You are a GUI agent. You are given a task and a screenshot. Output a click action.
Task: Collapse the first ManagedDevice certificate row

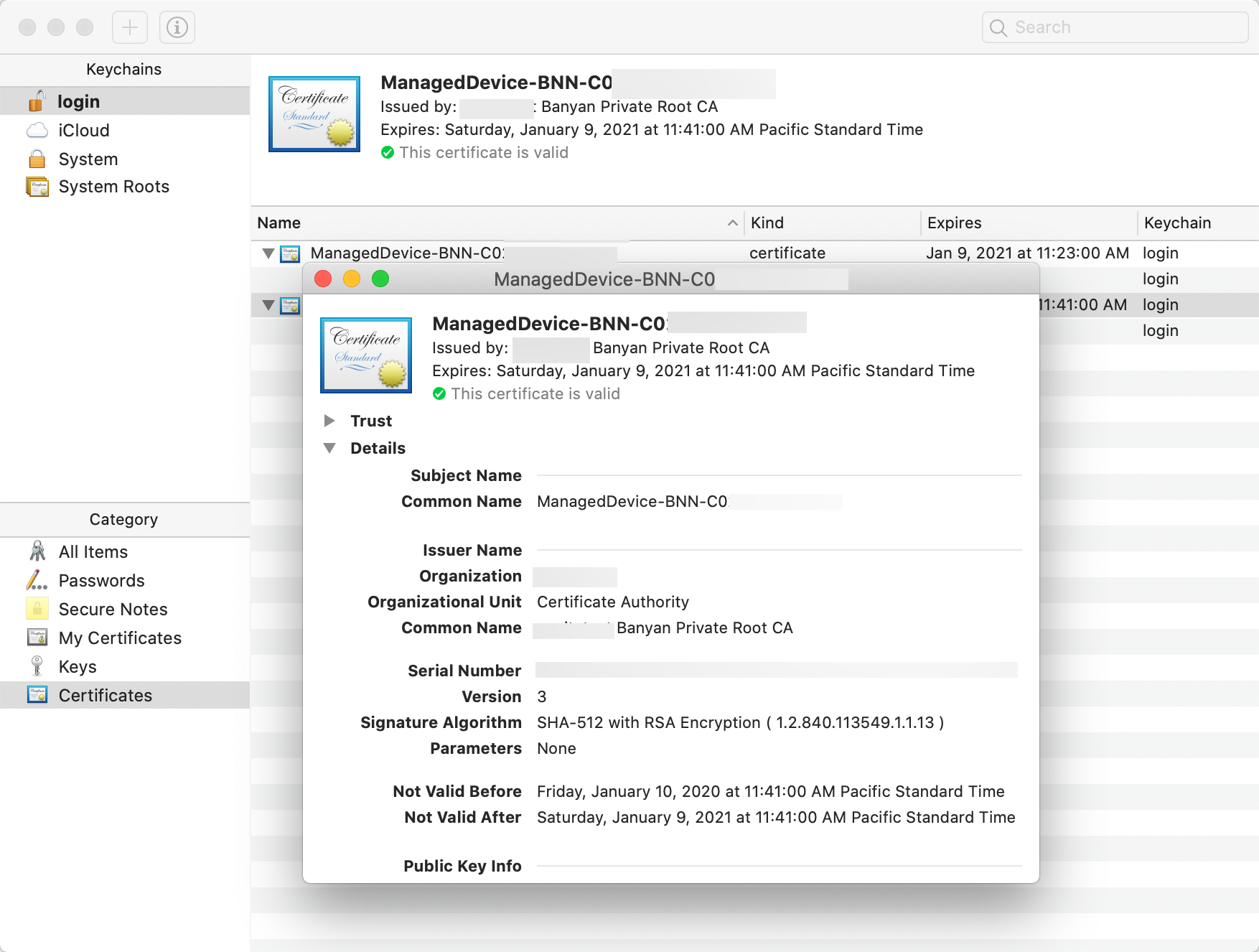(x=268, y=253)
